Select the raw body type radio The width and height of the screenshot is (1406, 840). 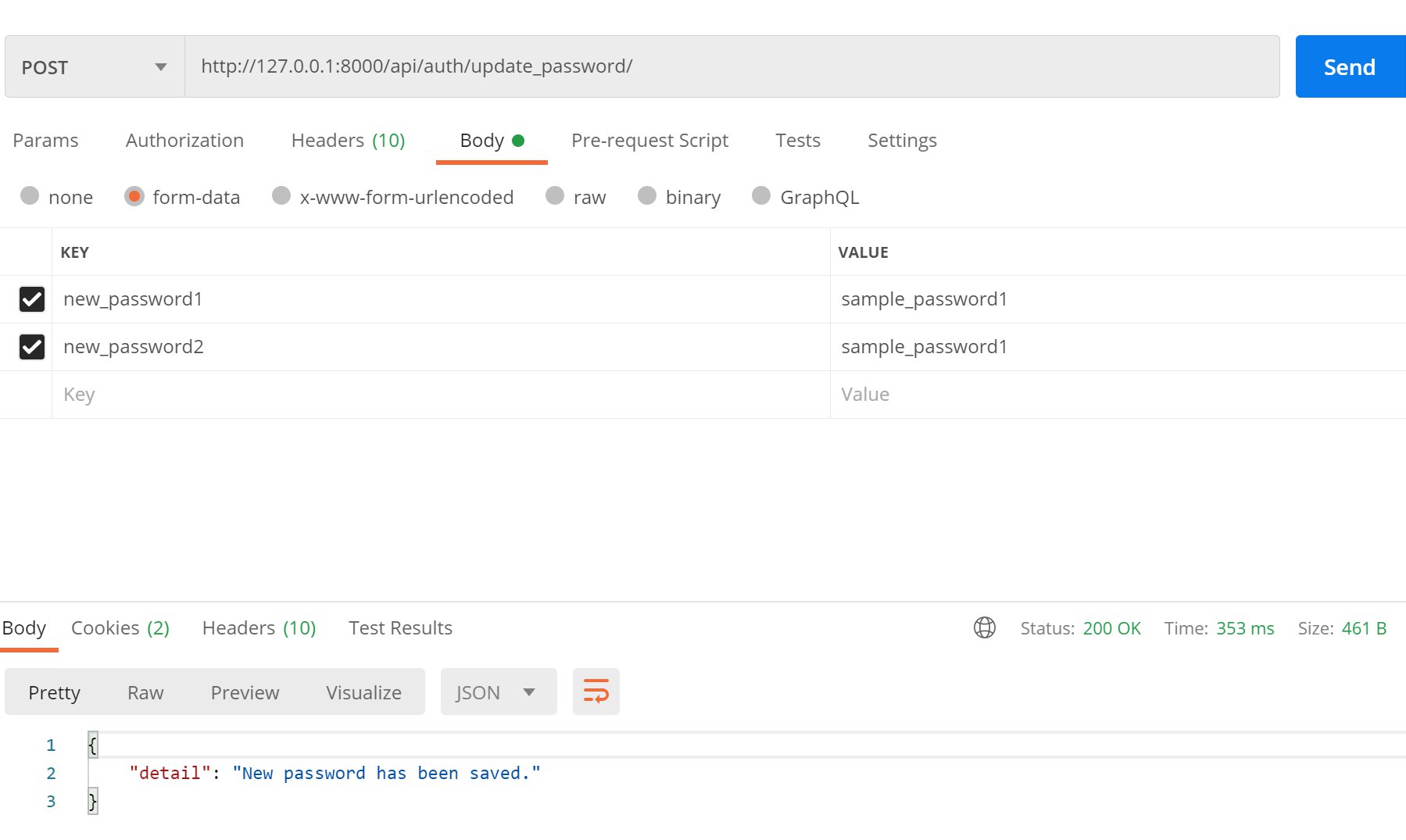[x=555, y=196]
